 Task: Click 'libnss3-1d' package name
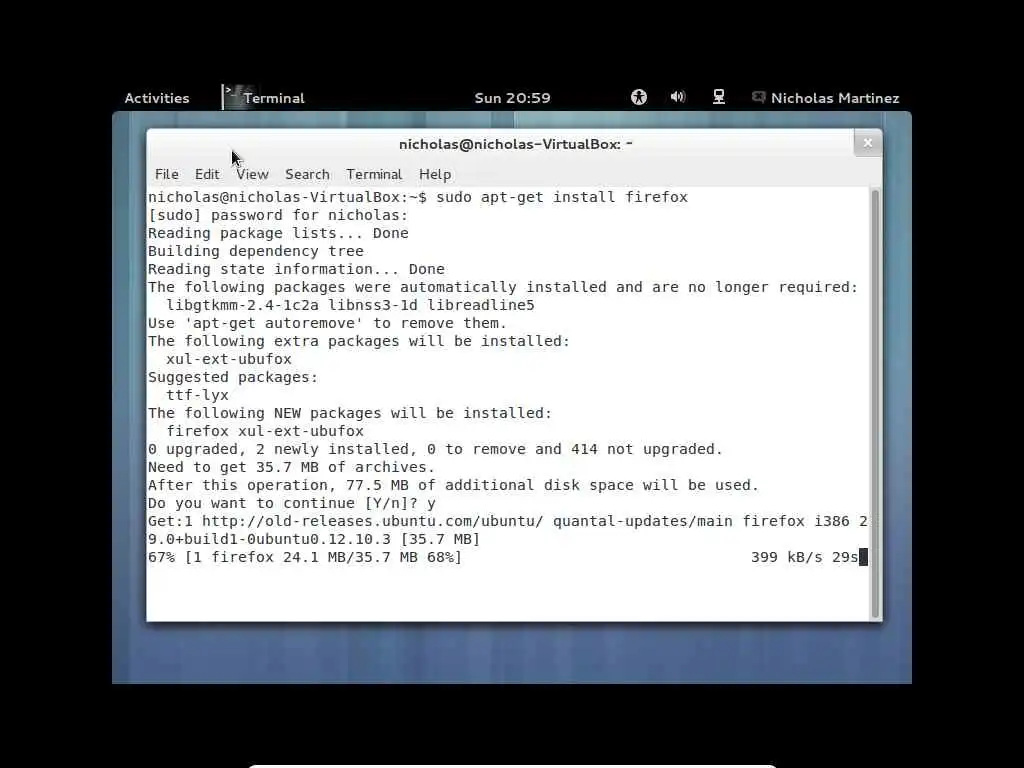tap(373, 305)
